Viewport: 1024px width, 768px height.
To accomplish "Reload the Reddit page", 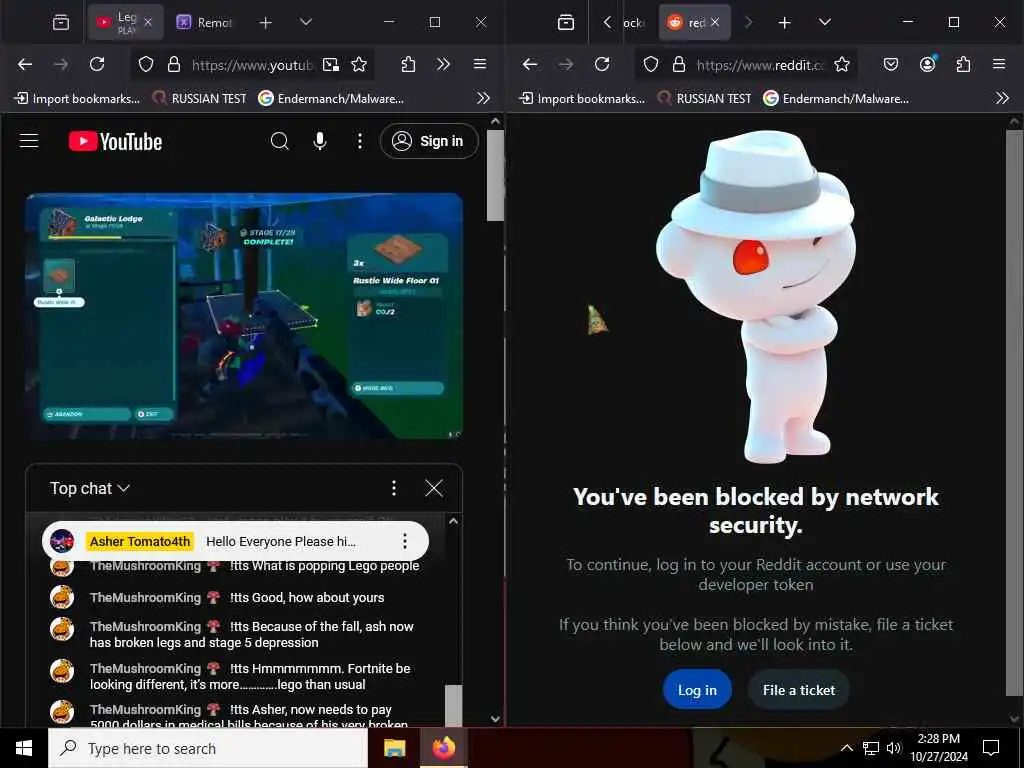I will tap(602, 64).
